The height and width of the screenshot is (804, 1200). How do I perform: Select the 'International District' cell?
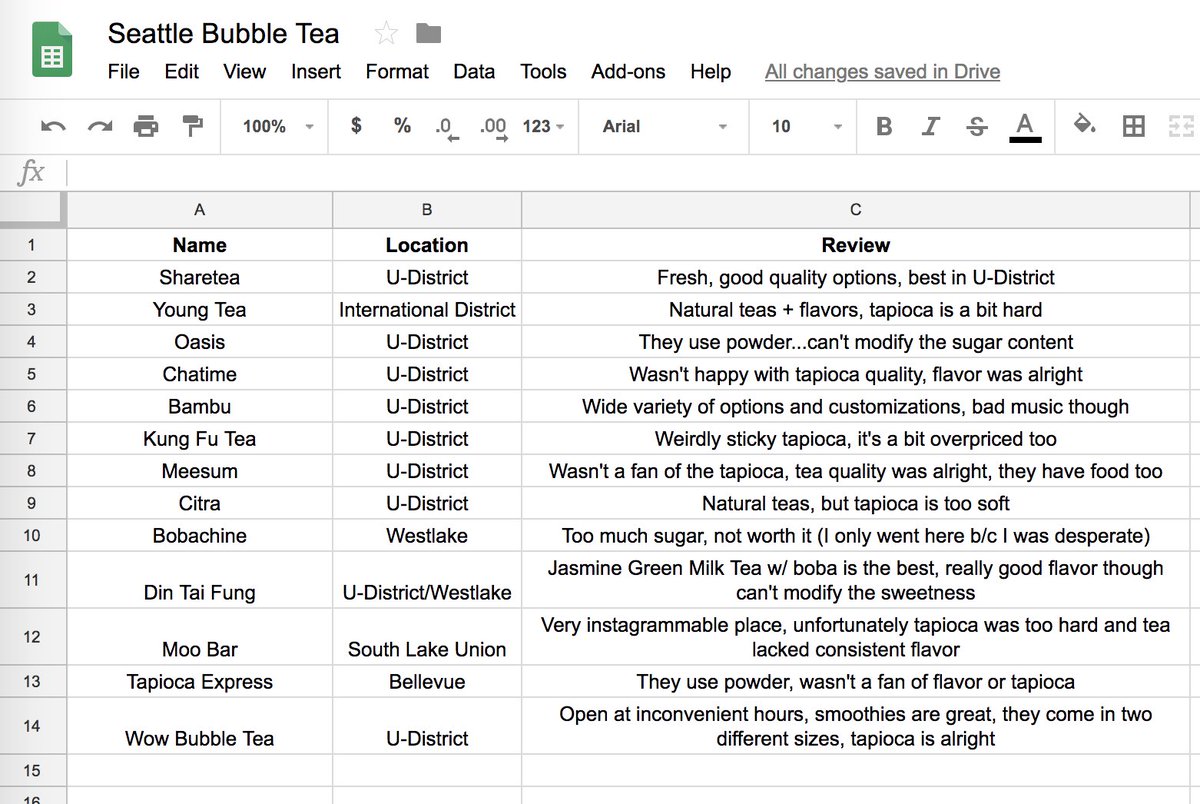[x=427, y=310]
